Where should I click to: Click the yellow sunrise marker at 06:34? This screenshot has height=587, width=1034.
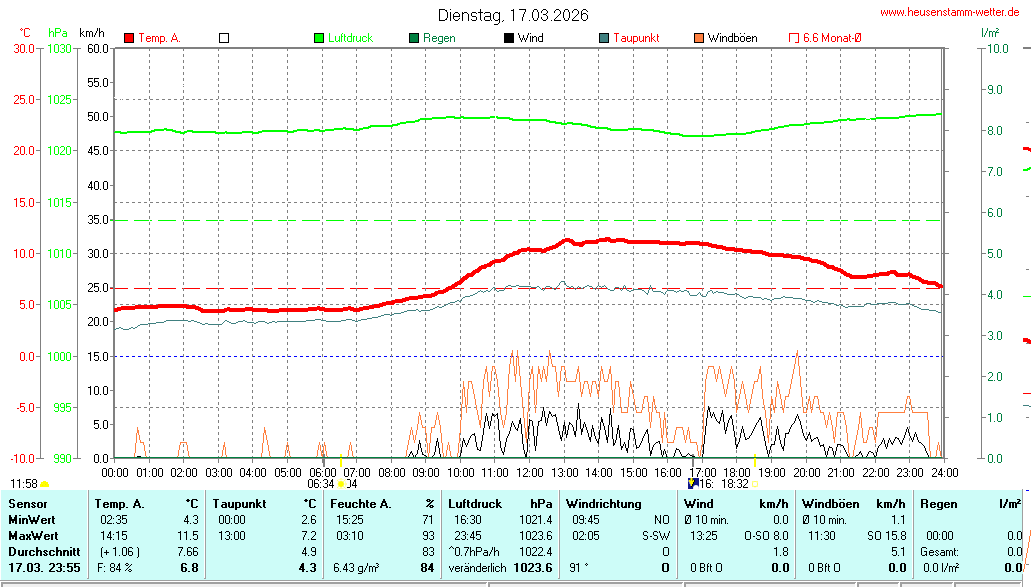point(340,484)
